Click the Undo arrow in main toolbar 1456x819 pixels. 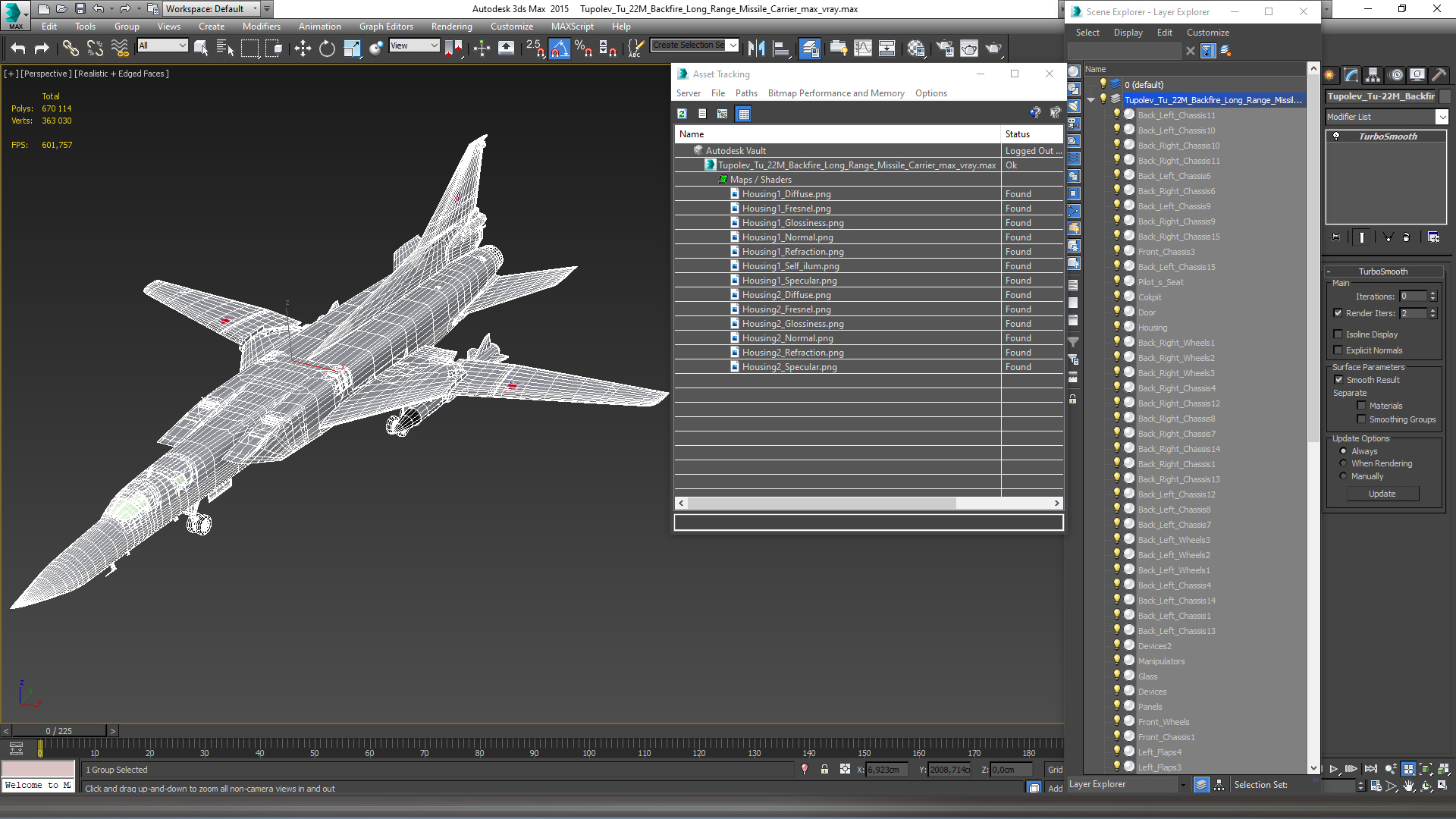18,49
